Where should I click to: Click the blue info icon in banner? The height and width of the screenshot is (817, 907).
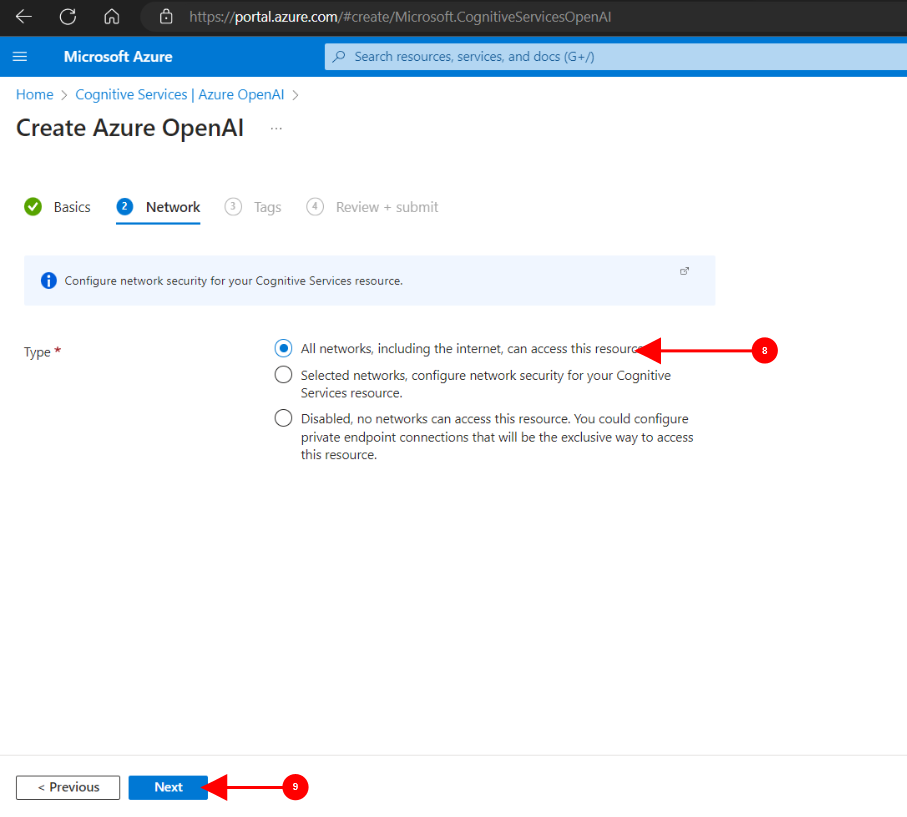[49, 281]
